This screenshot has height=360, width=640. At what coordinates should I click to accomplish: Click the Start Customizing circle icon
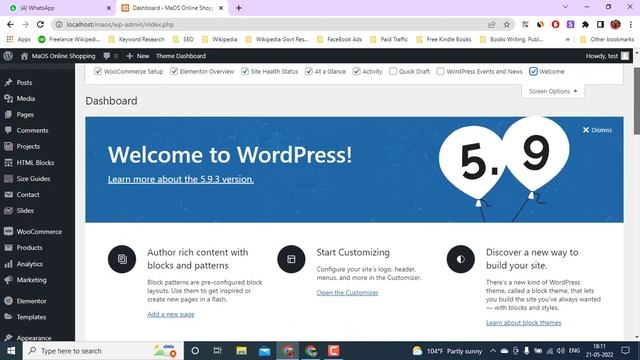[291, 259]
